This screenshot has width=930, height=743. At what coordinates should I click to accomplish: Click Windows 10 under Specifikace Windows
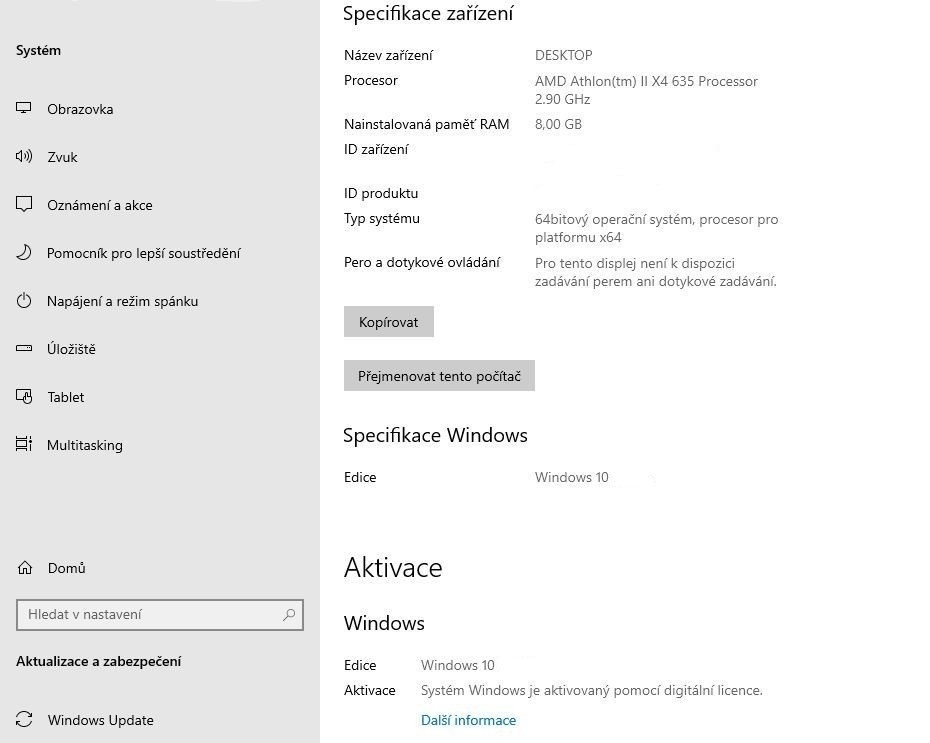tap(572, 477)
